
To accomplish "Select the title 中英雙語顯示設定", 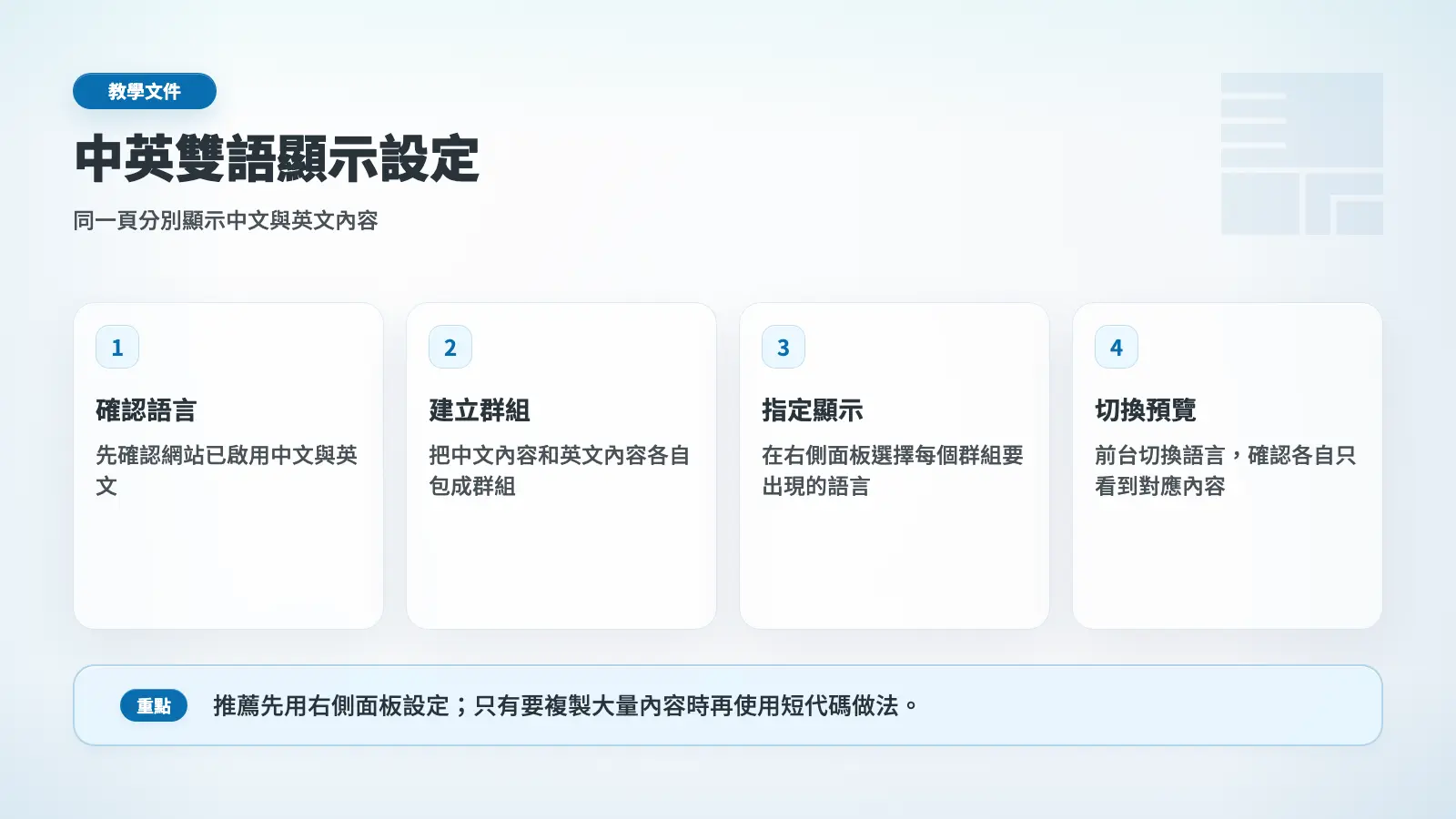I will point(277,159).
